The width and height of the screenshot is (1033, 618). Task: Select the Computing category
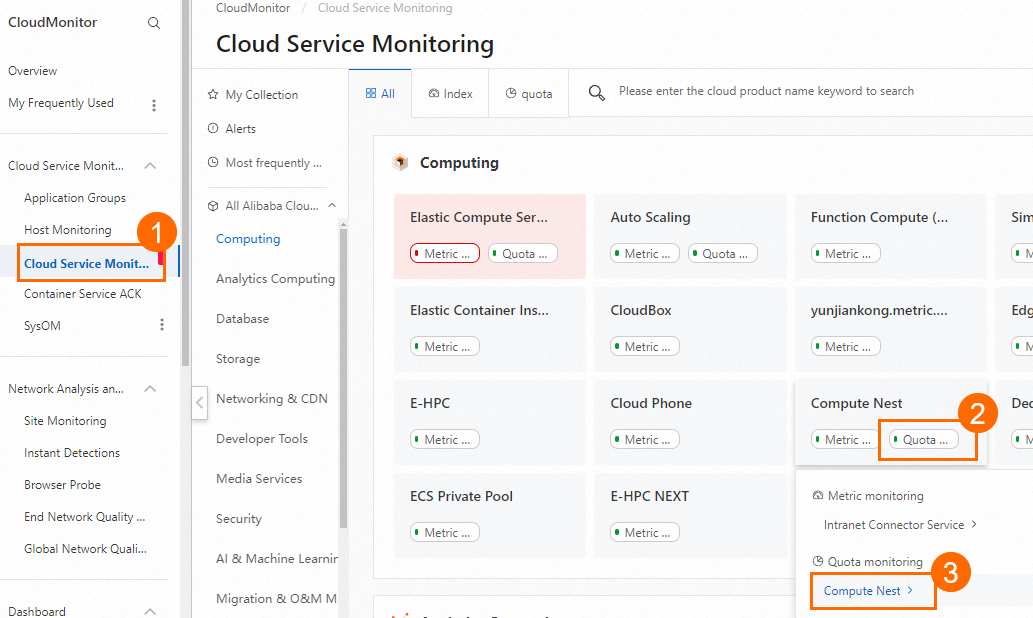pos(248,239)
